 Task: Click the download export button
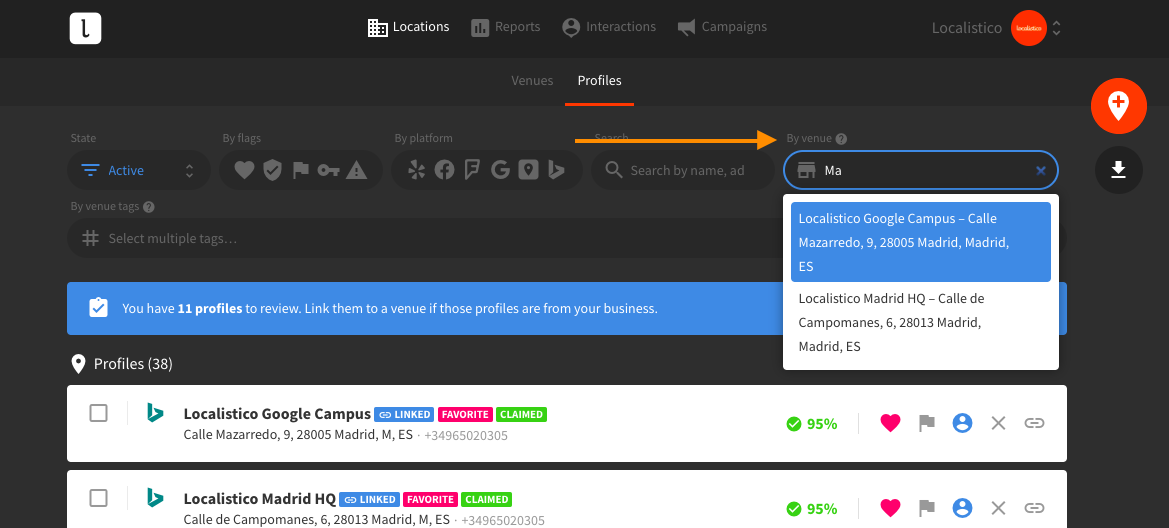pyautogui.click(x=1118, y=170)
